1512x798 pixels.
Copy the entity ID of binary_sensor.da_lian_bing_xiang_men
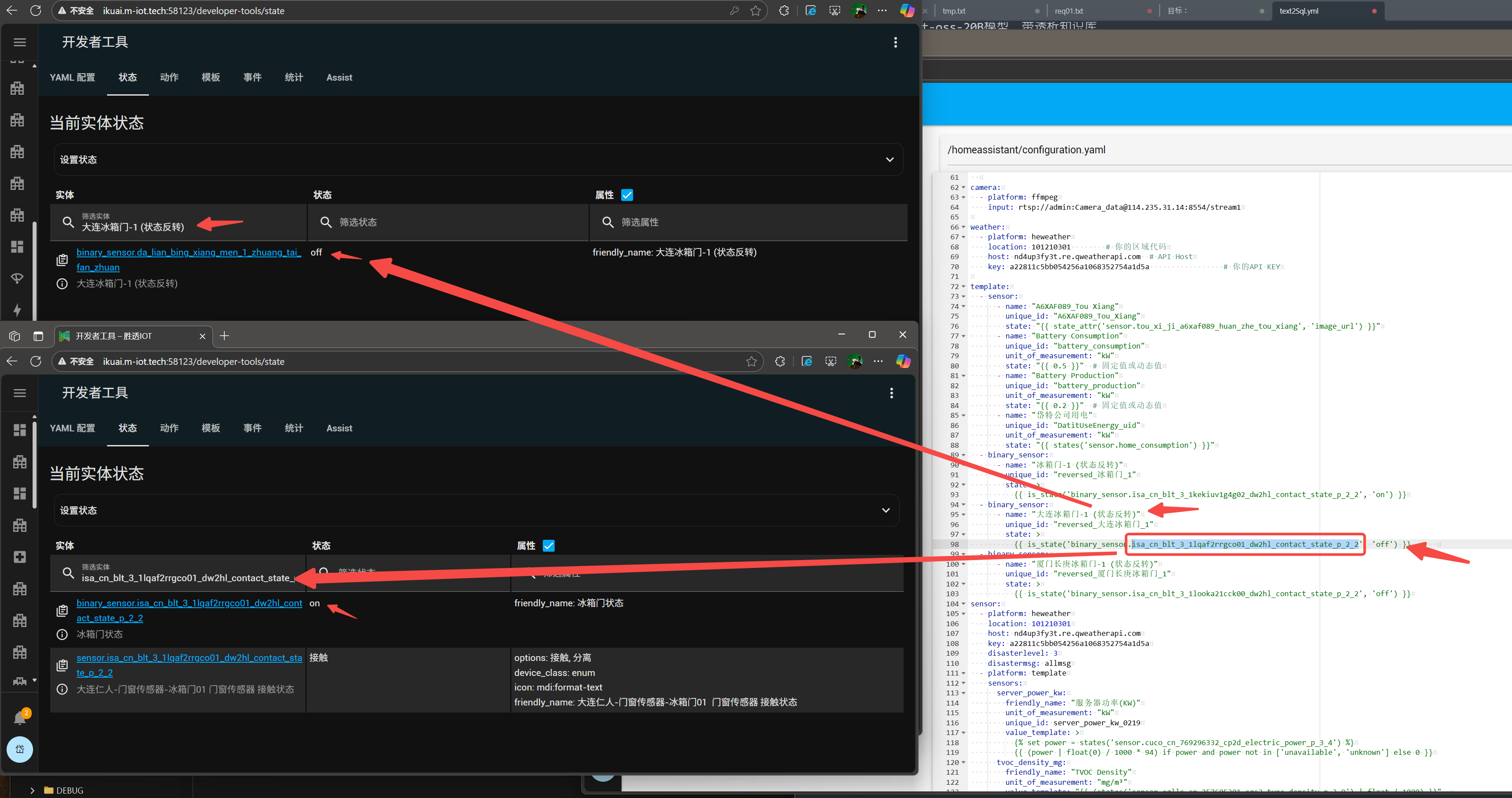point(62,260)
